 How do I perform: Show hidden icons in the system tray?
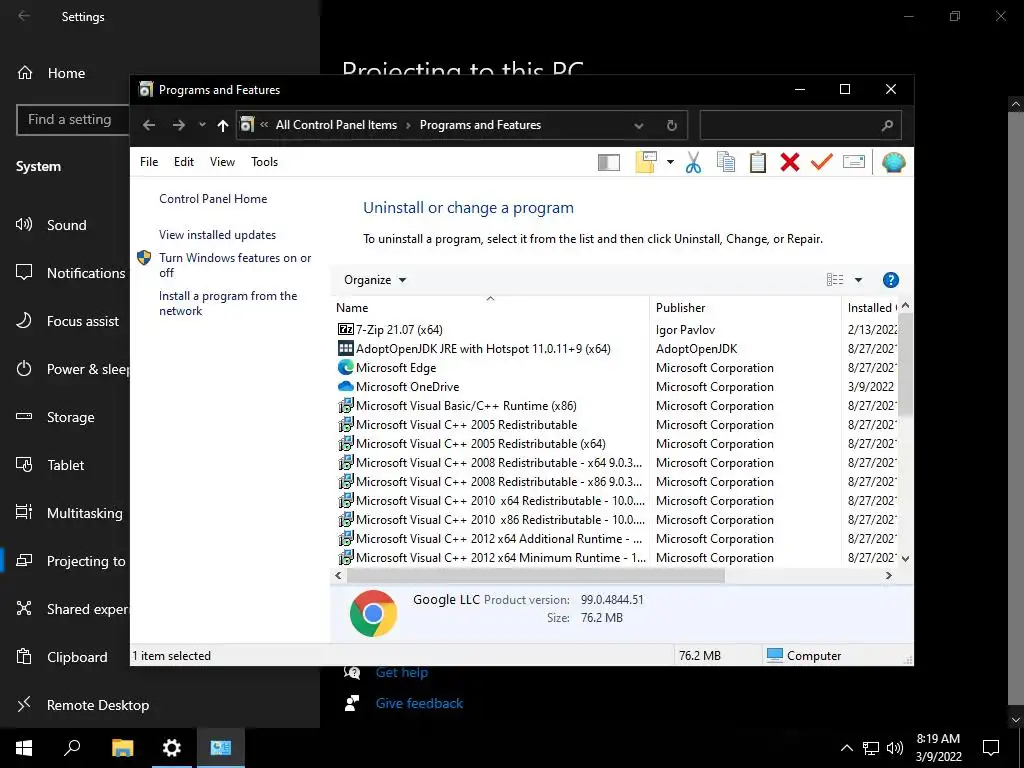[846, 748]
